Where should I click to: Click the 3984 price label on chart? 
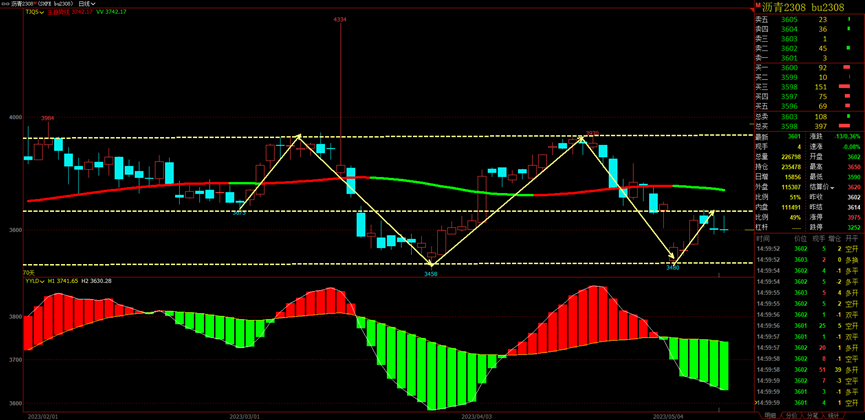(49, 118)
